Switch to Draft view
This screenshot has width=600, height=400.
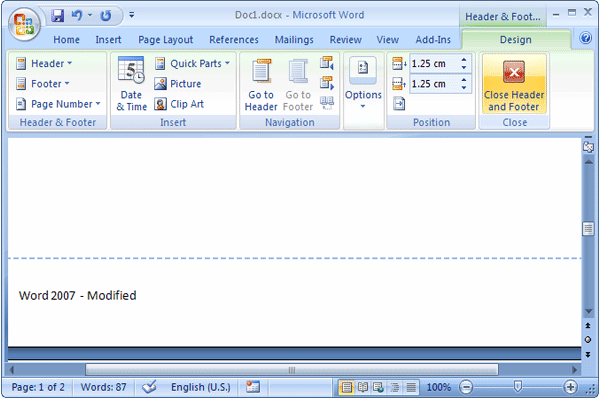pos(411,387)
